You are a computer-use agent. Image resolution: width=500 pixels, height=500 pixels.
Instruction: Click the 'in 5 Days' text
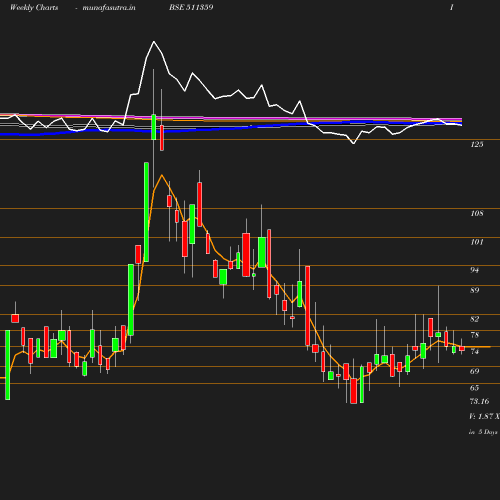pos(483,432)
